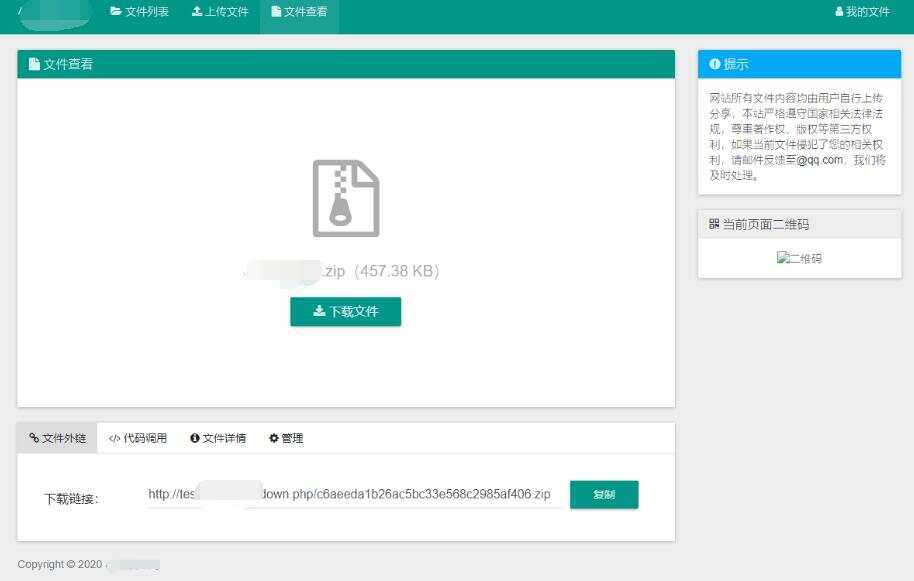Click the QR grid icon beside 当前页面二维码
914x581 pixels.
(x=712, y=224)
